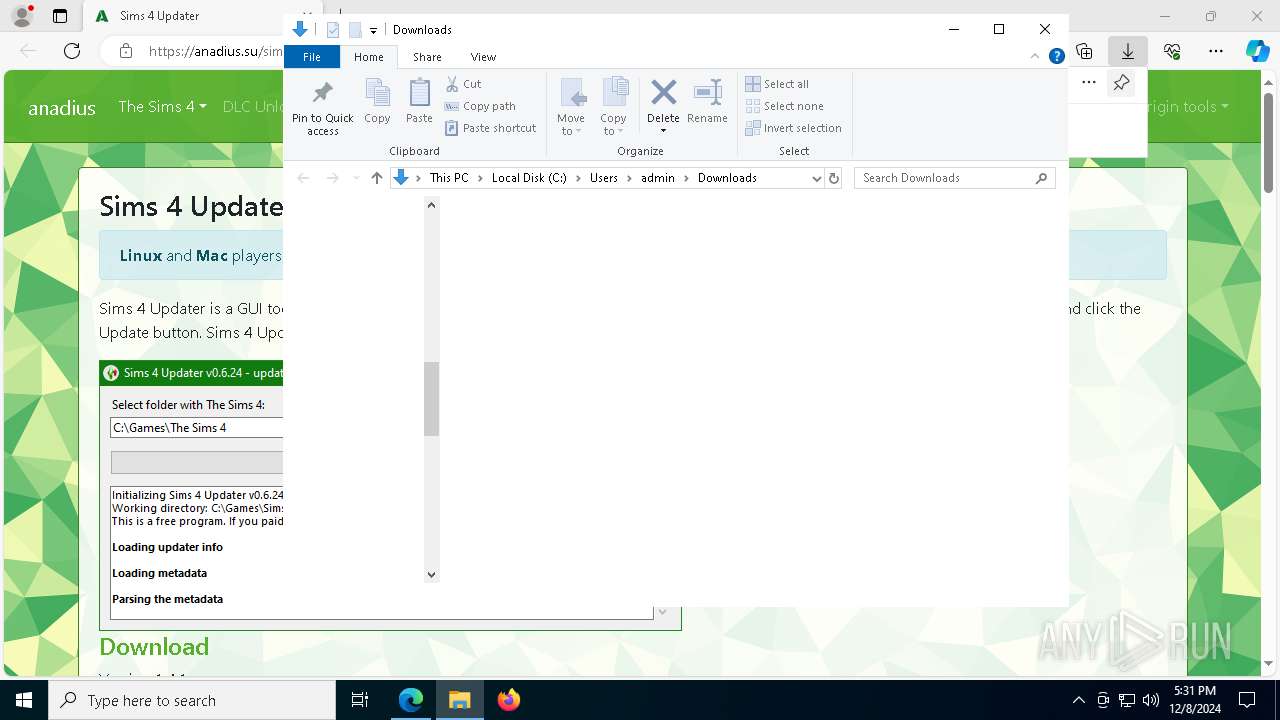The image size is (1280, 720).
Task: Click the Rename ribbon icon
Action: point(707,102)
